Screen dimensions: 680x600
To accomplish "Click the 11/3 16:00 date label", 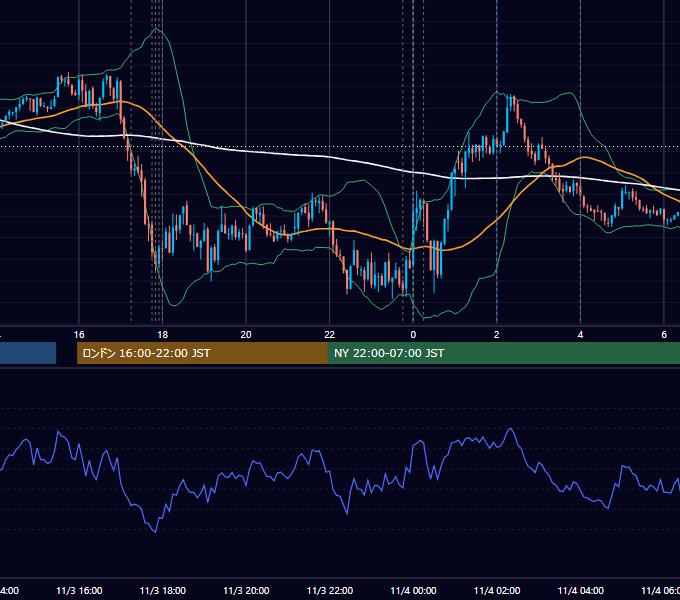I will (x=79, y=591).
